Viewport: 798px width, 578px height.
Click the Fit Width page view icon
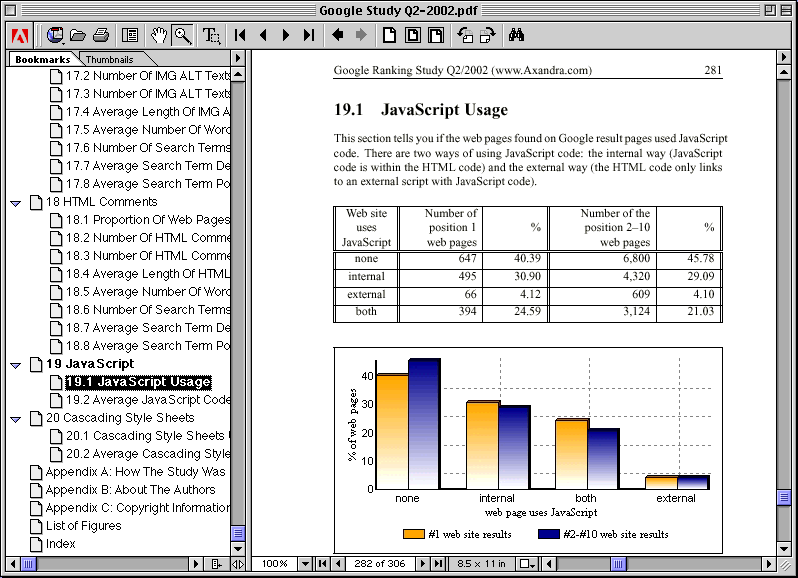(x=436, y=35)
